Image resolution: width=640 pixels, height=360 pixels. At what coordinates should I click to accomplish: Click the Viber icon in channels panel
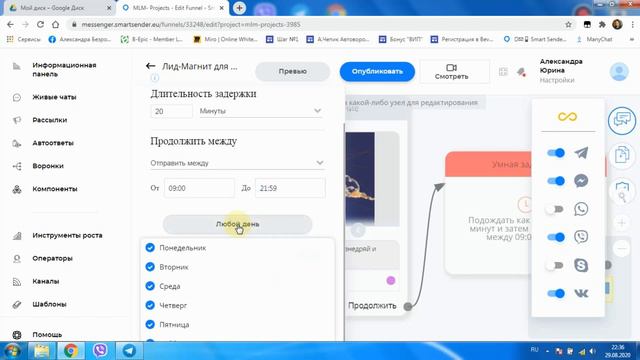[581, 237]
